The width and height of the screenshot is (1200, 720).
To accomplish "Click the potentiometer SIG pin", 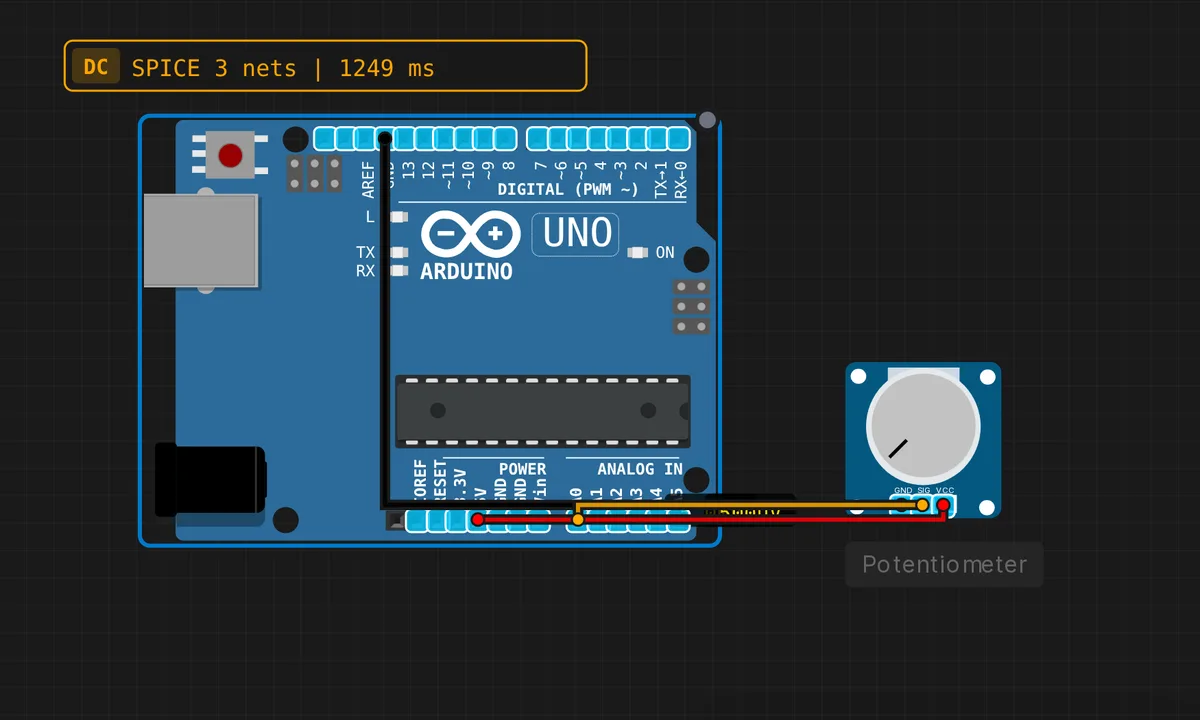I will 923,506.
